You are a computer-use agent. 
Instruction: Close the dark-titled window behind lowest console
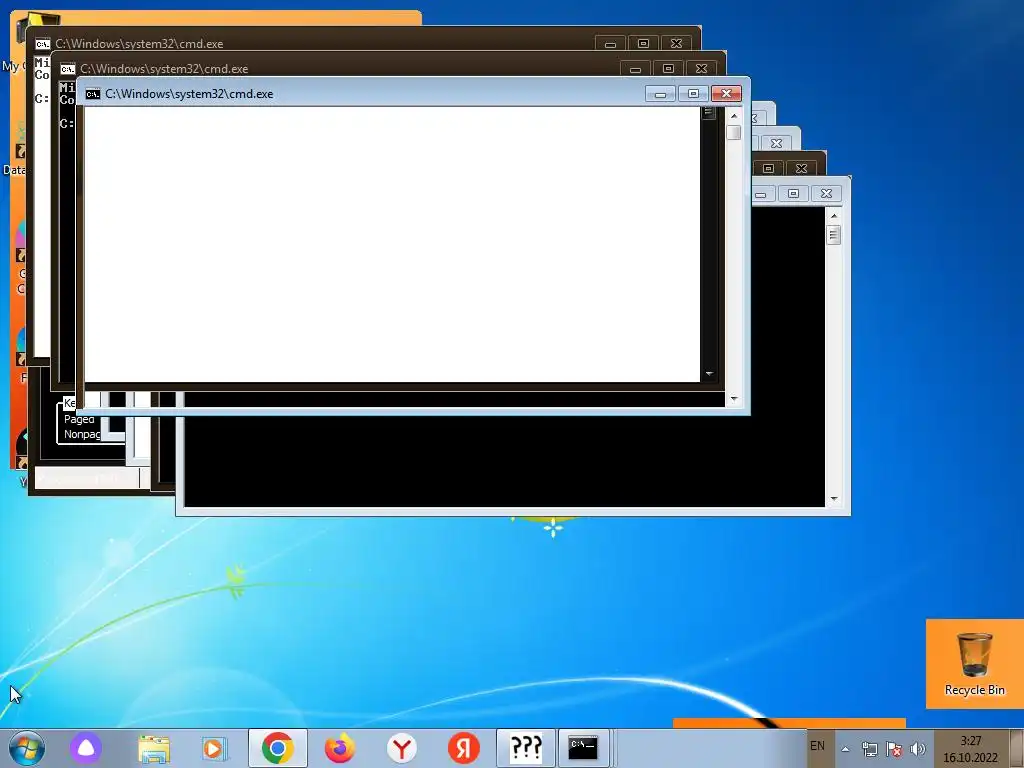(x=801, y=168)
